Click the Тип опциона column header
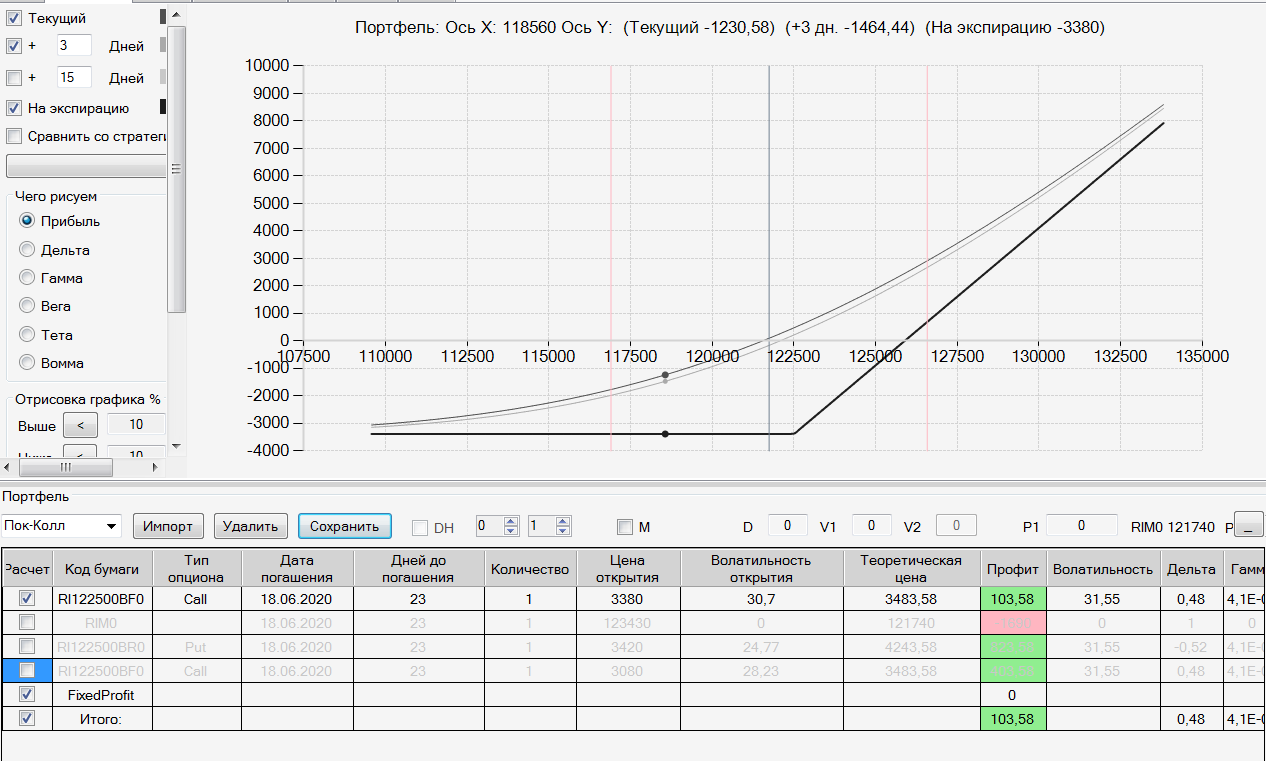 coord(196,568)
